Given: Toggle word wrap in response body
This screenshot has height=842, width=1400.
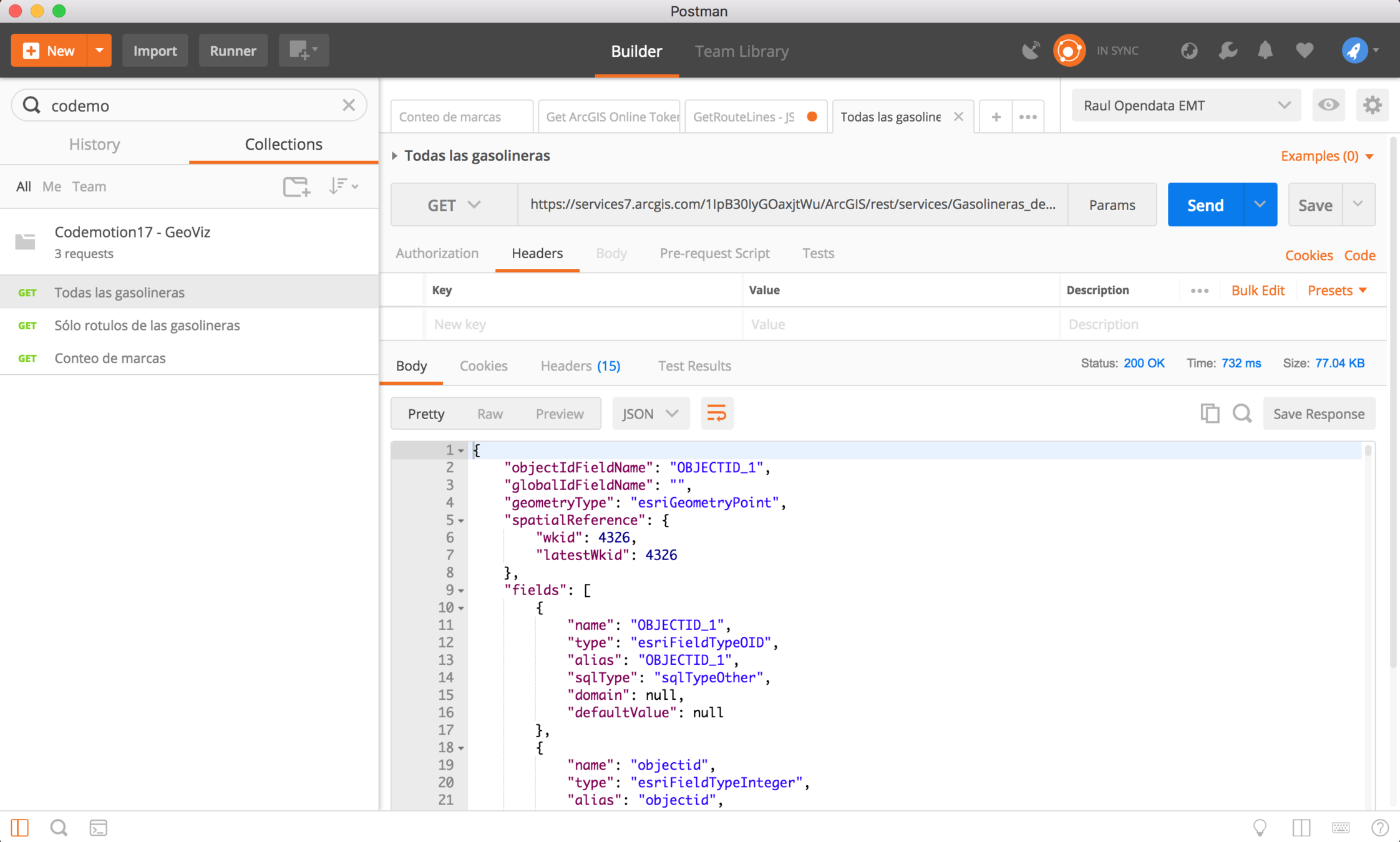Looking at the screenshot, I should click(716, 414).
